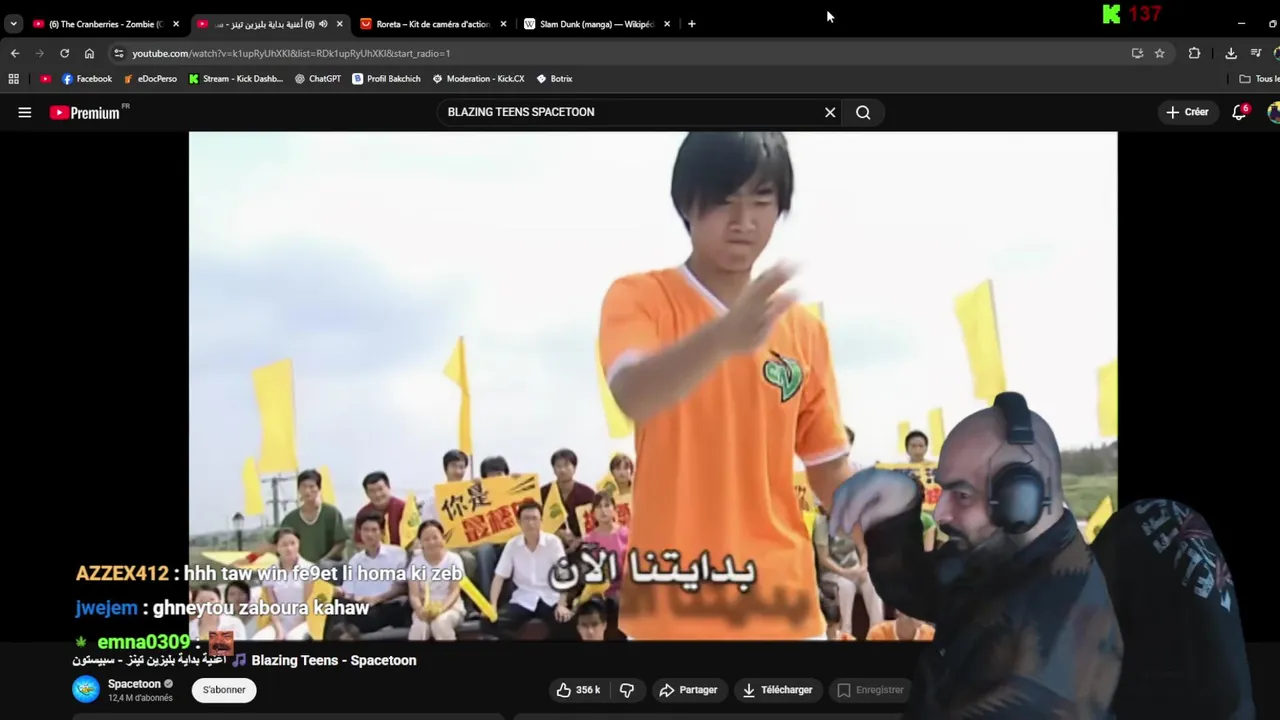Switch to The Cranberries - Zombie tab
The image size is (1280, 720).
(x=105, y=24)
